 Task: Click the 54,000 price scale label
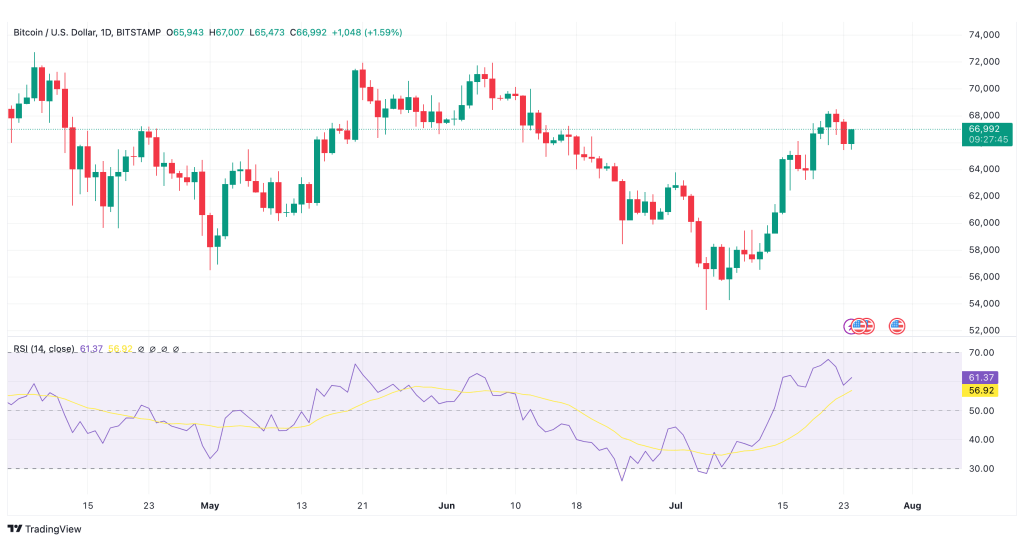point(984,303)
